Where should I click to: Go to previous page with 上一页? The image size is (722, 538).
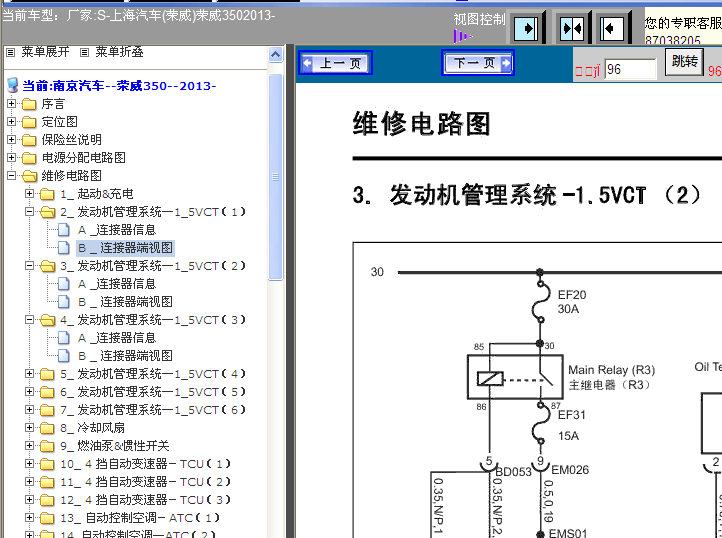(335, 63)
